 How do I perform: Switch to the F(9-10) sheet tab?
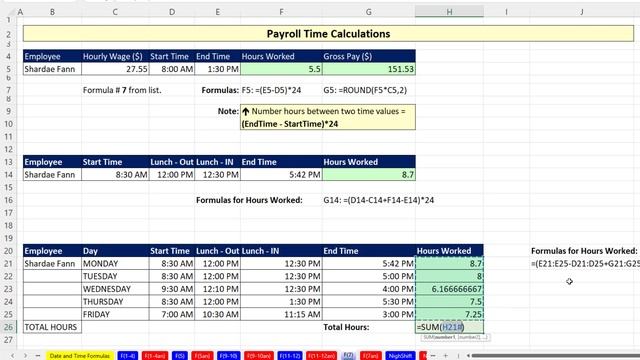pyautogui.click(x=228, y=356)
